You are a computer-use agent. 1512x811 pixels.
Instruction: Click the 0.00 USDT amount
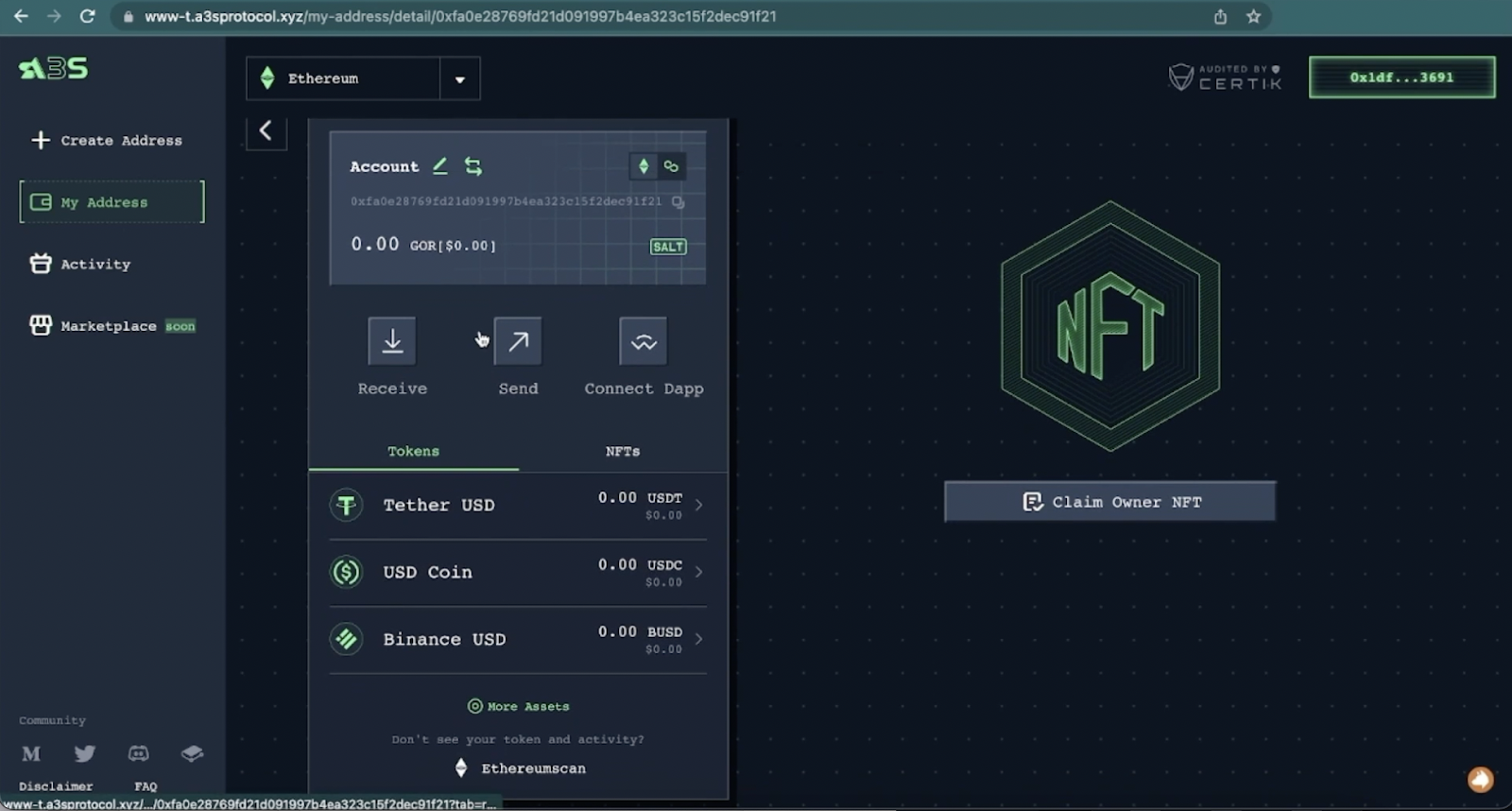[x=640, y=497]
